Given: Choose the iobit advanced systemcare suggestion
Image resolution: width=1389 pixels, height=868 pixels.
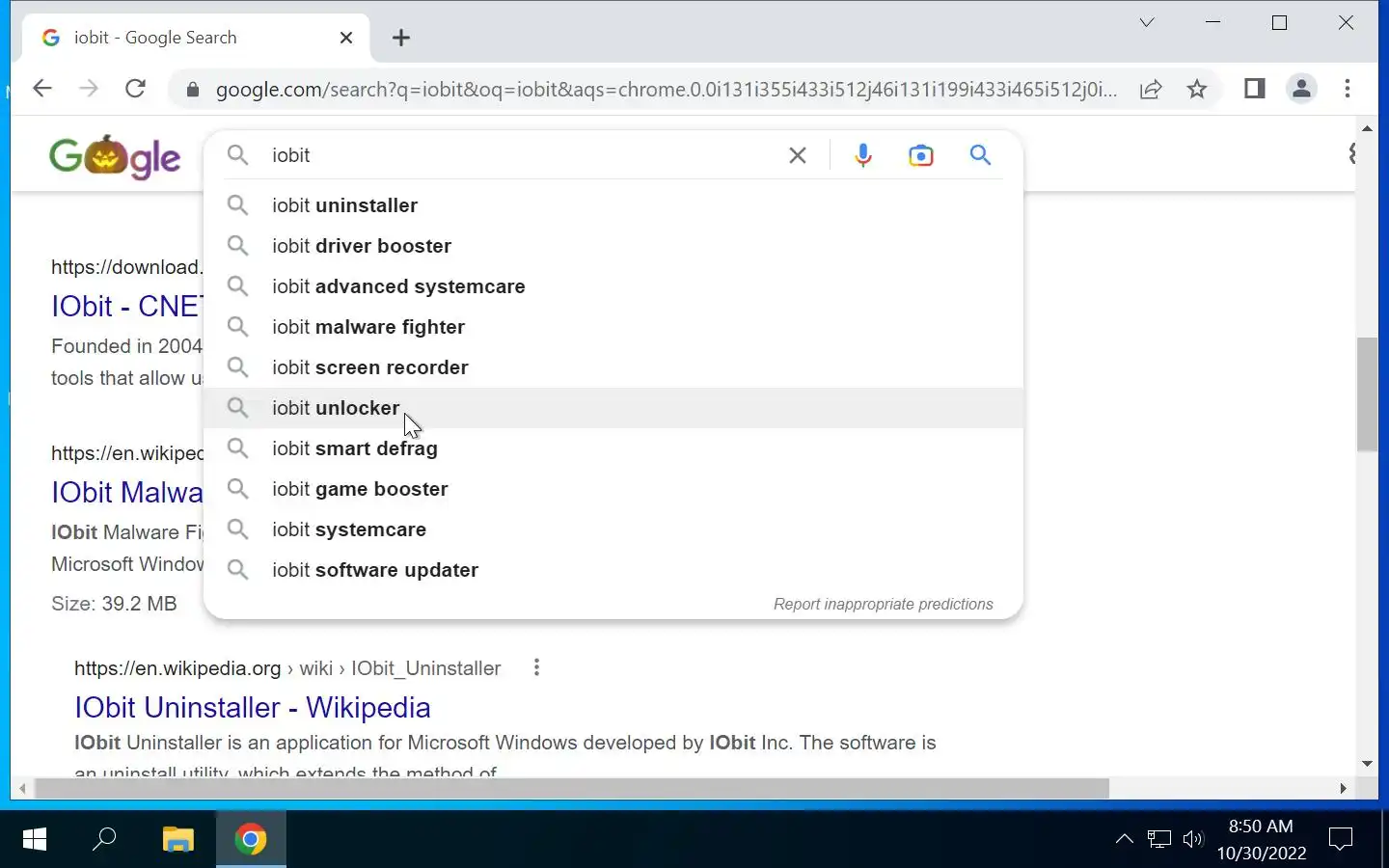Looking at the screenshot, I should (613, 286).
